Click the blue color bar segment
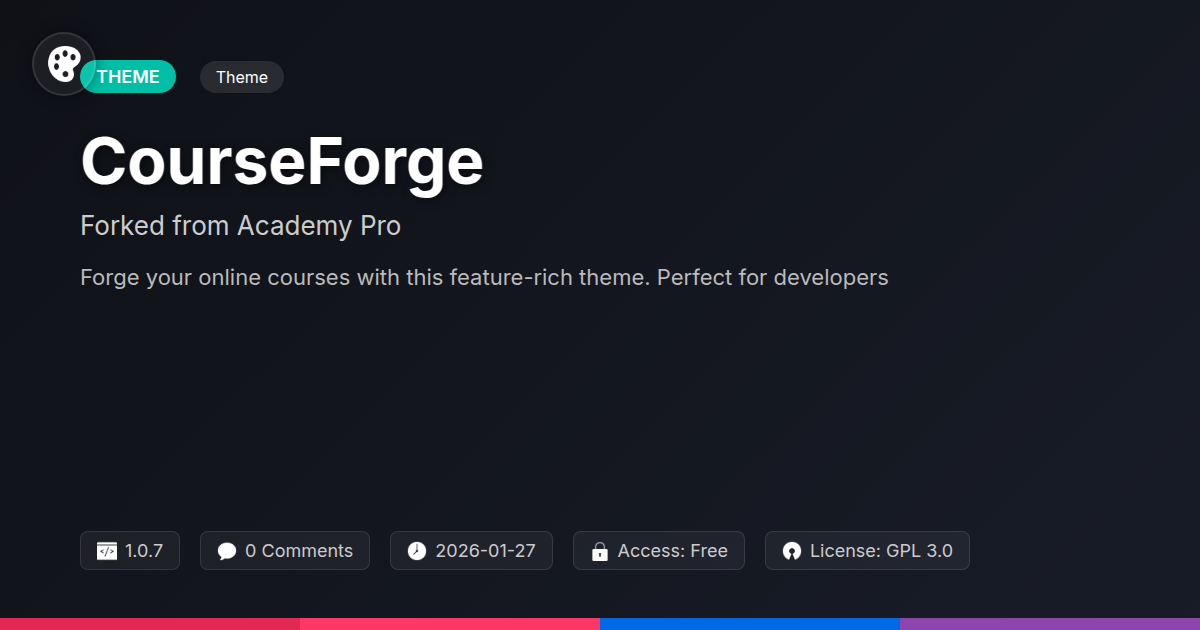 (750, 623)
